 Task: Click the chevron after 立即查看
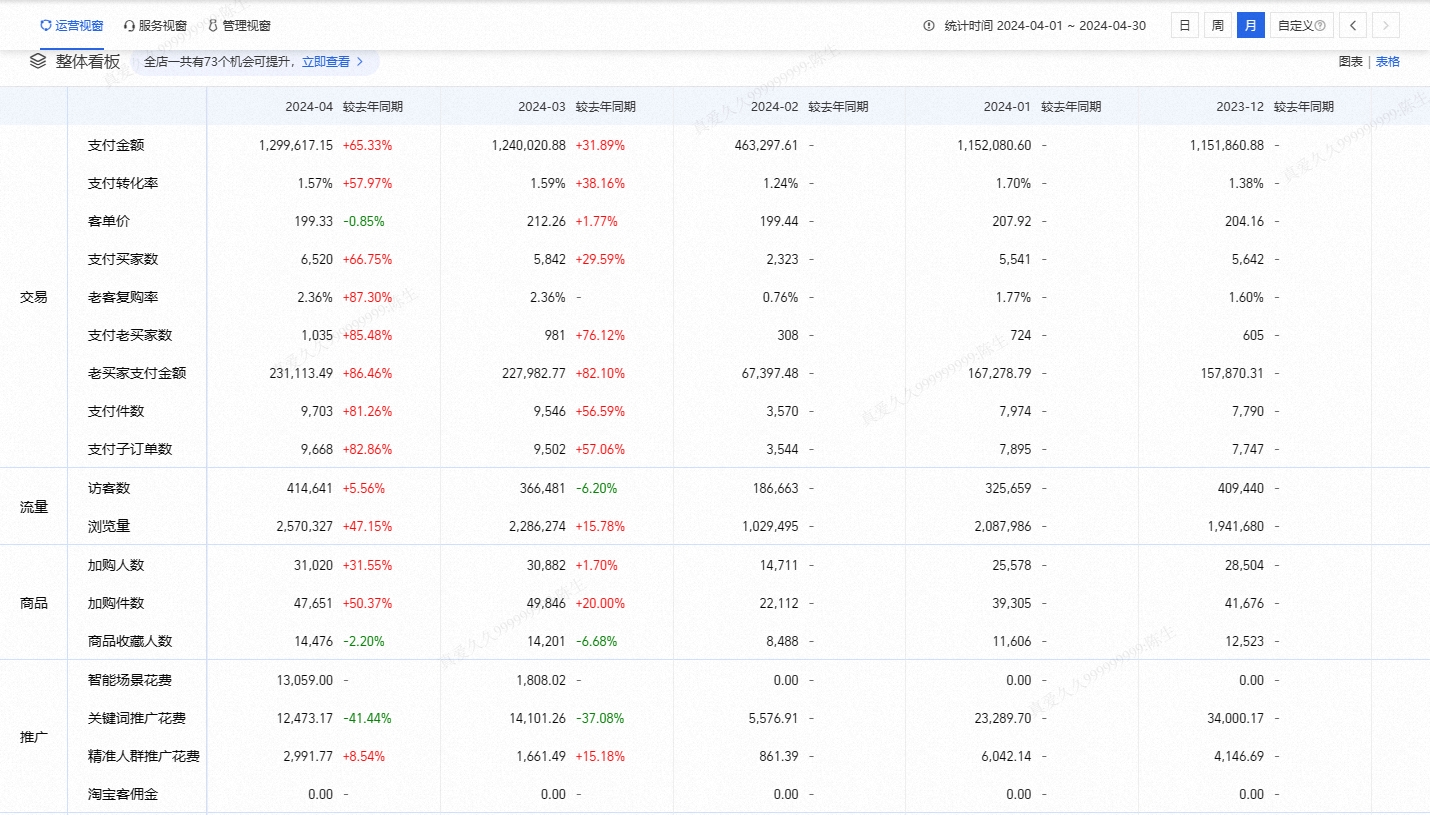[360, 62]
